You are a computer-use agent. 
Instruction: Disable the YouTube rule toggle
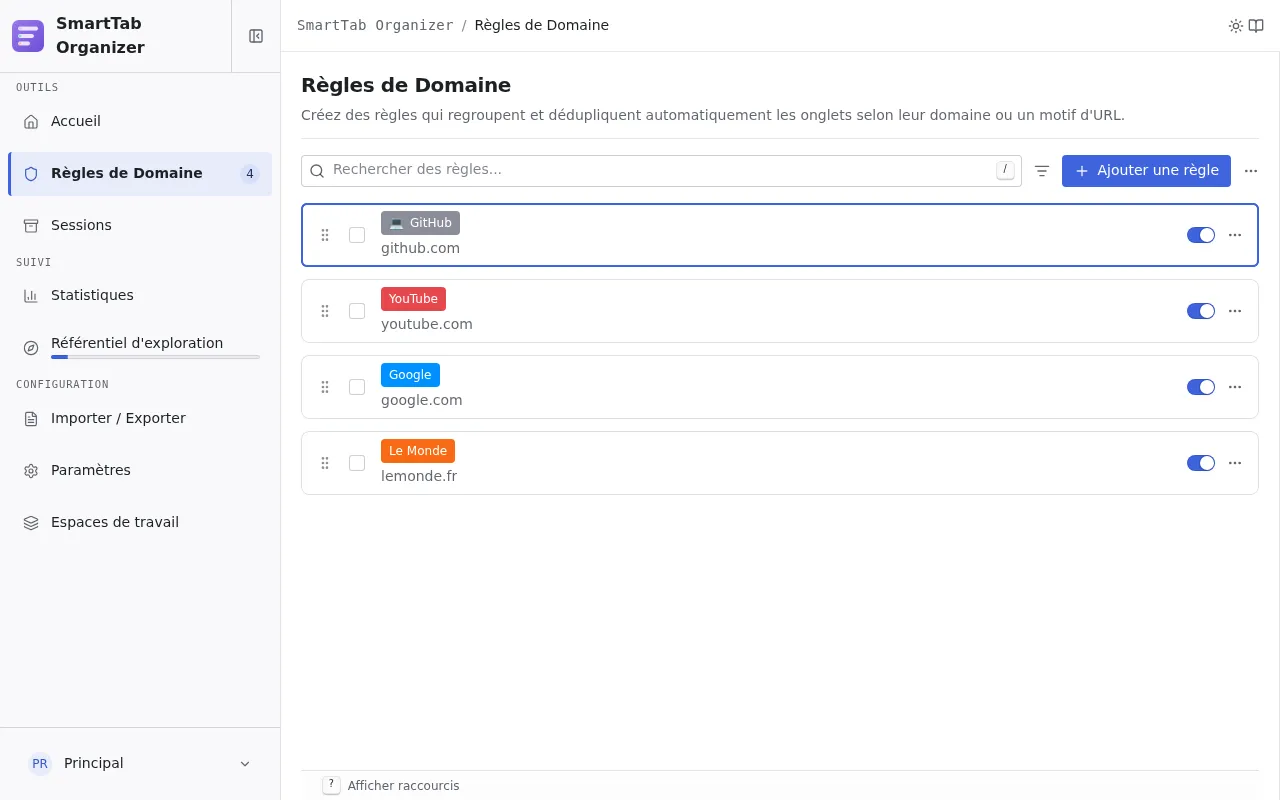pos(1201,311)
